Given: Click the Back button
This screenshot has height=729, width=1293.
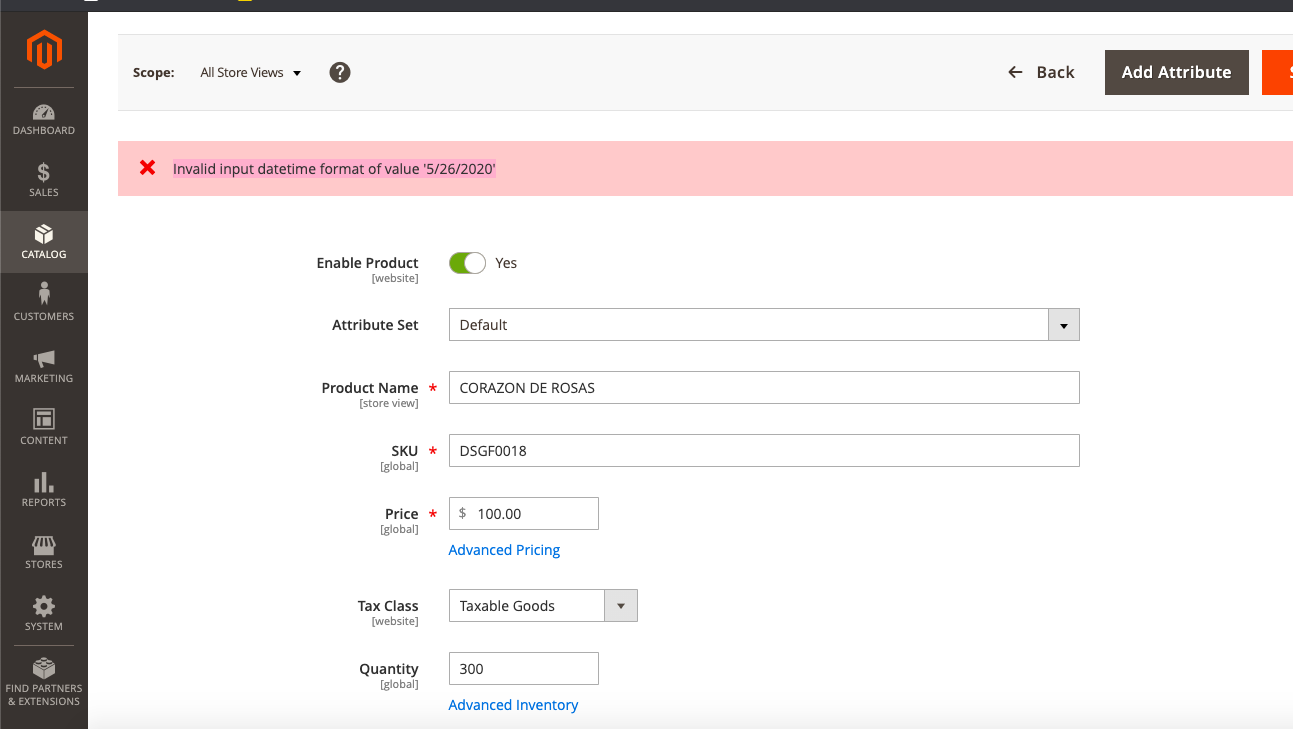Looking at the screenshot, I should point(1042,72).
